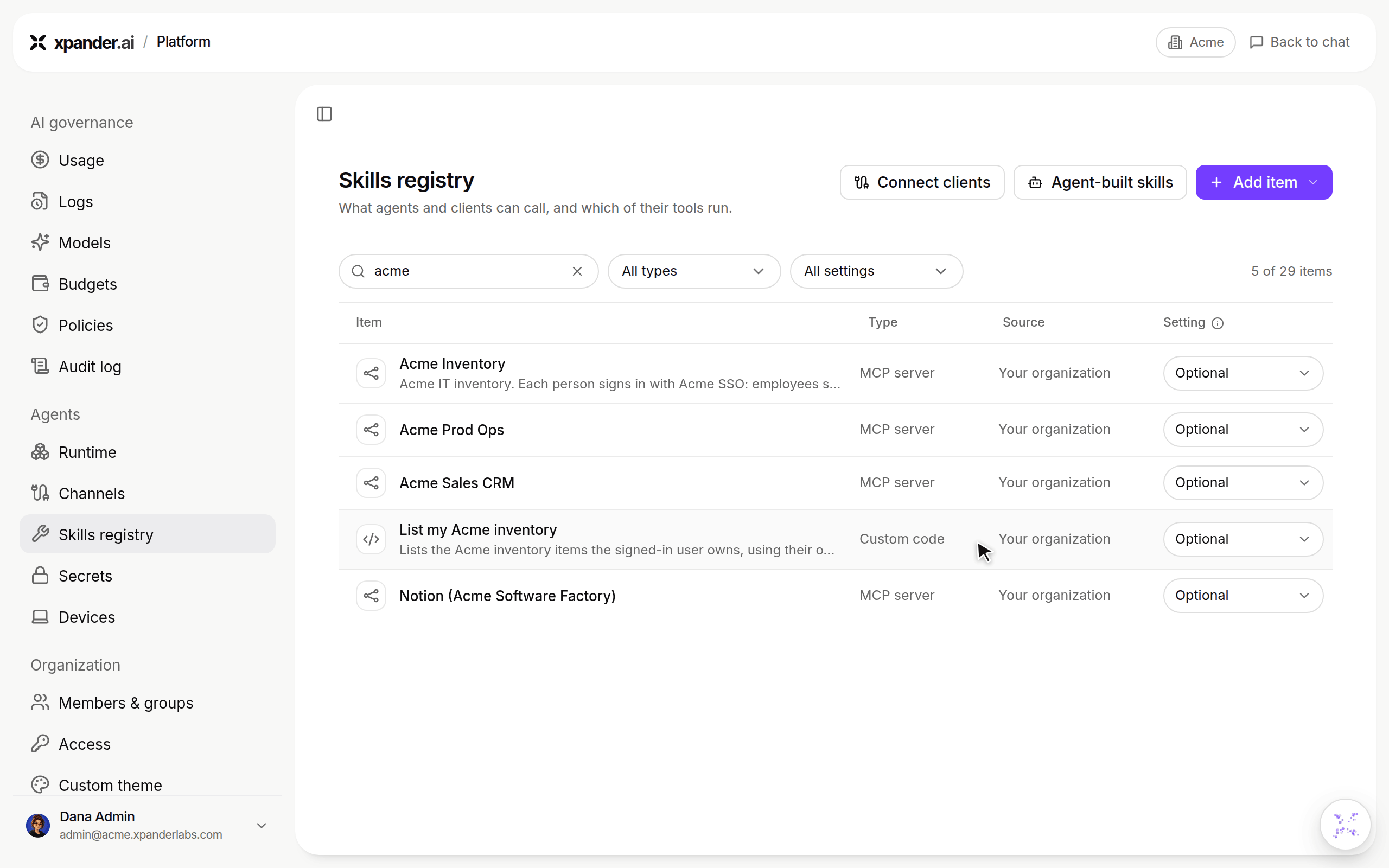Click into the acme search field
The image size is (1389, 868).
tap(468, 271)
